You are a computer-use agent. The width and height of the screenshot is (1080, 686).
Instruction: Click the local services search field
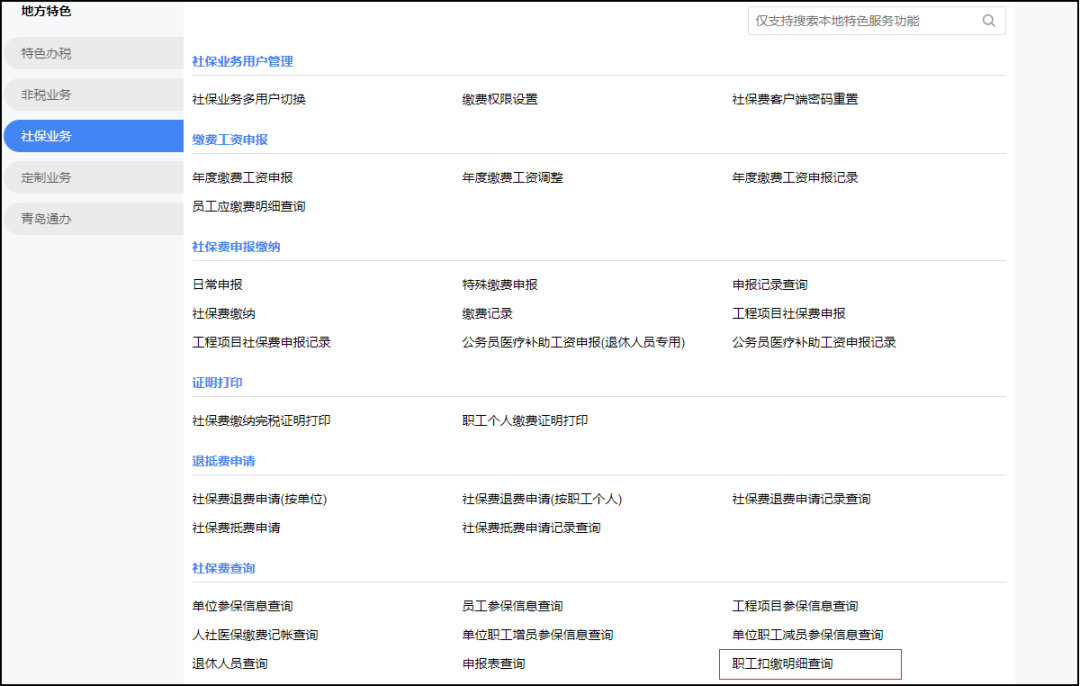(860, 21)
